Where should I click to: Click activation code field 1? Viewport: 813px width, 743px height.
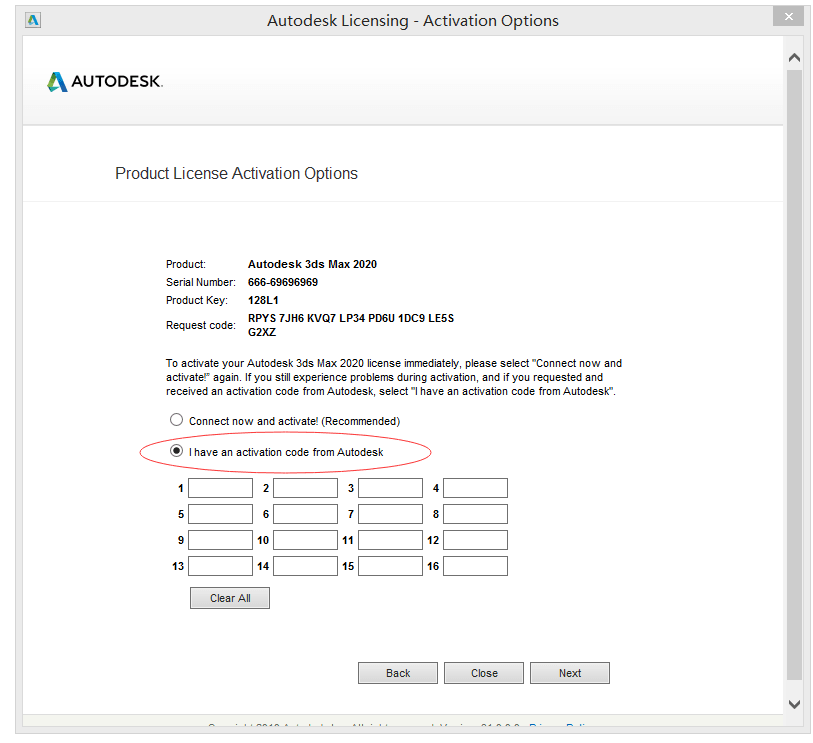pyautogui.click(x=220, y=488)
